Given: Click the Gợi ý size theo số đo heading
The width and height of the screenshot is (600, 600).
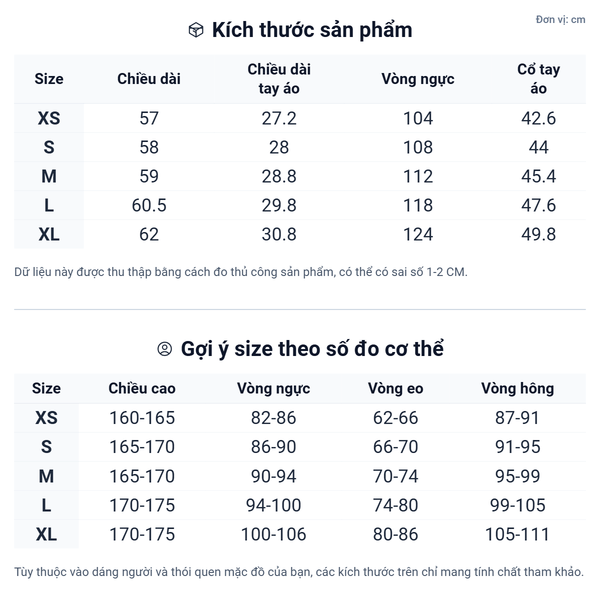Looking at the screenshot, I should point(312,349).
